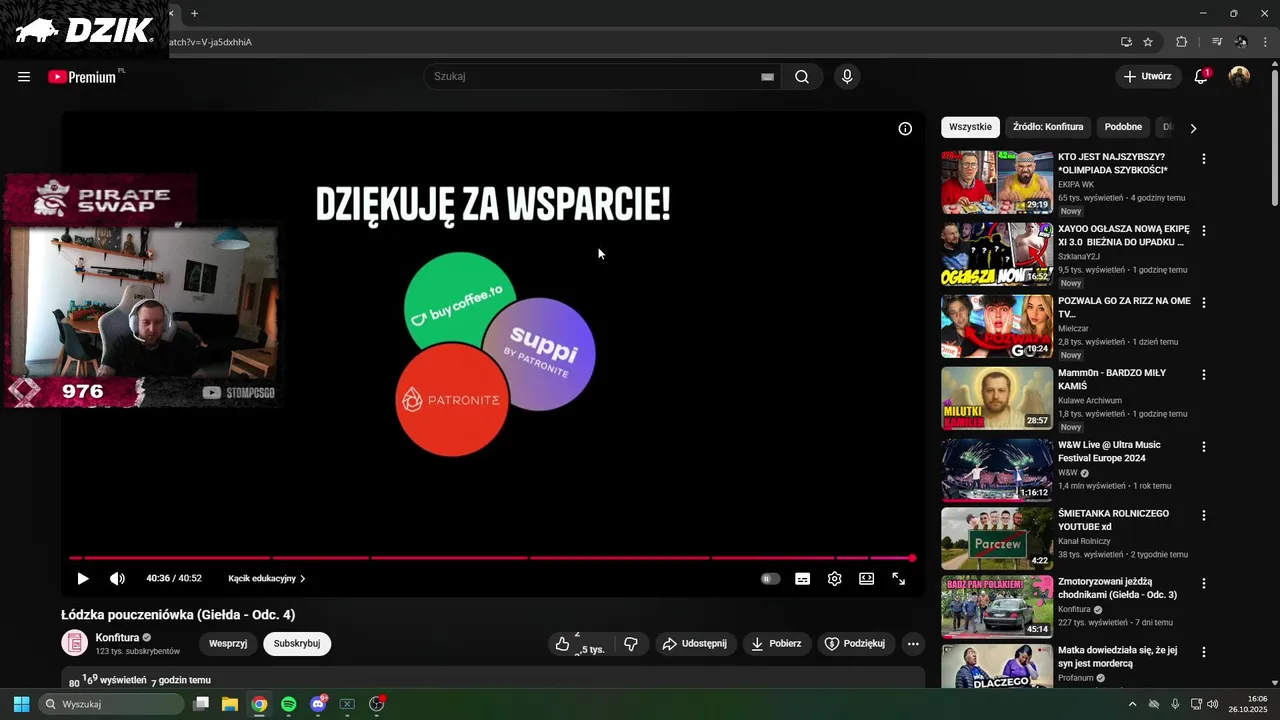This screenshot has height=720, width=1280.
Task: Open Windows Start menu
Action: 21,704
